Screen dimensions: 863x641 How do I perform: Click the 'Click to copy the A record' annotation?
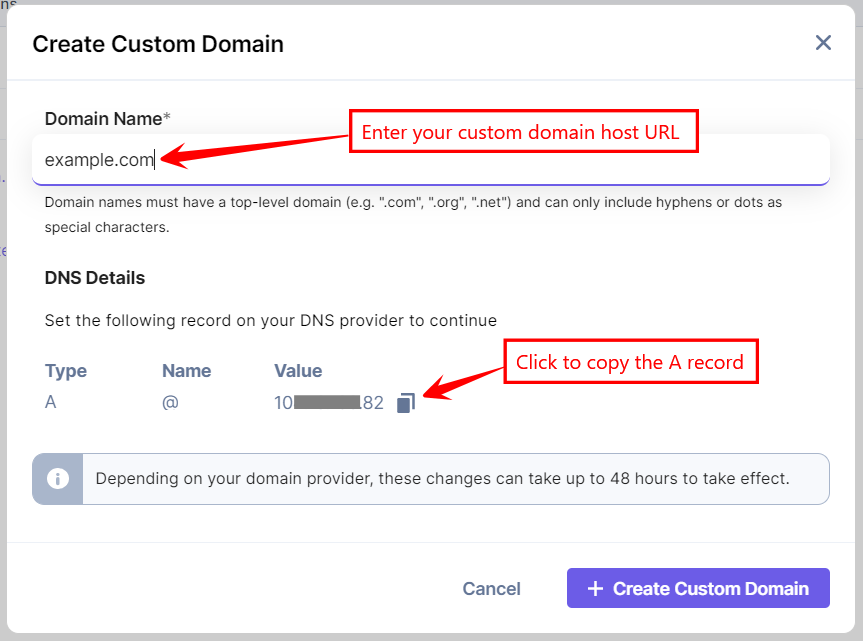[x=630, y=361]
